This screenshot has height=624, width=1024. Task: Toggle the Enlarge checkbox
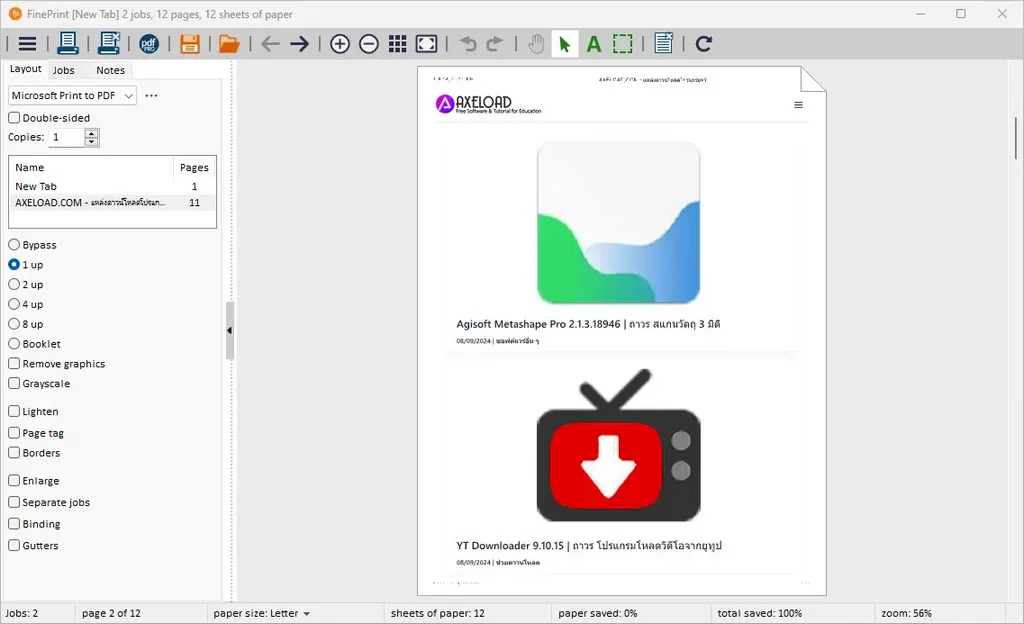[14, 480]
